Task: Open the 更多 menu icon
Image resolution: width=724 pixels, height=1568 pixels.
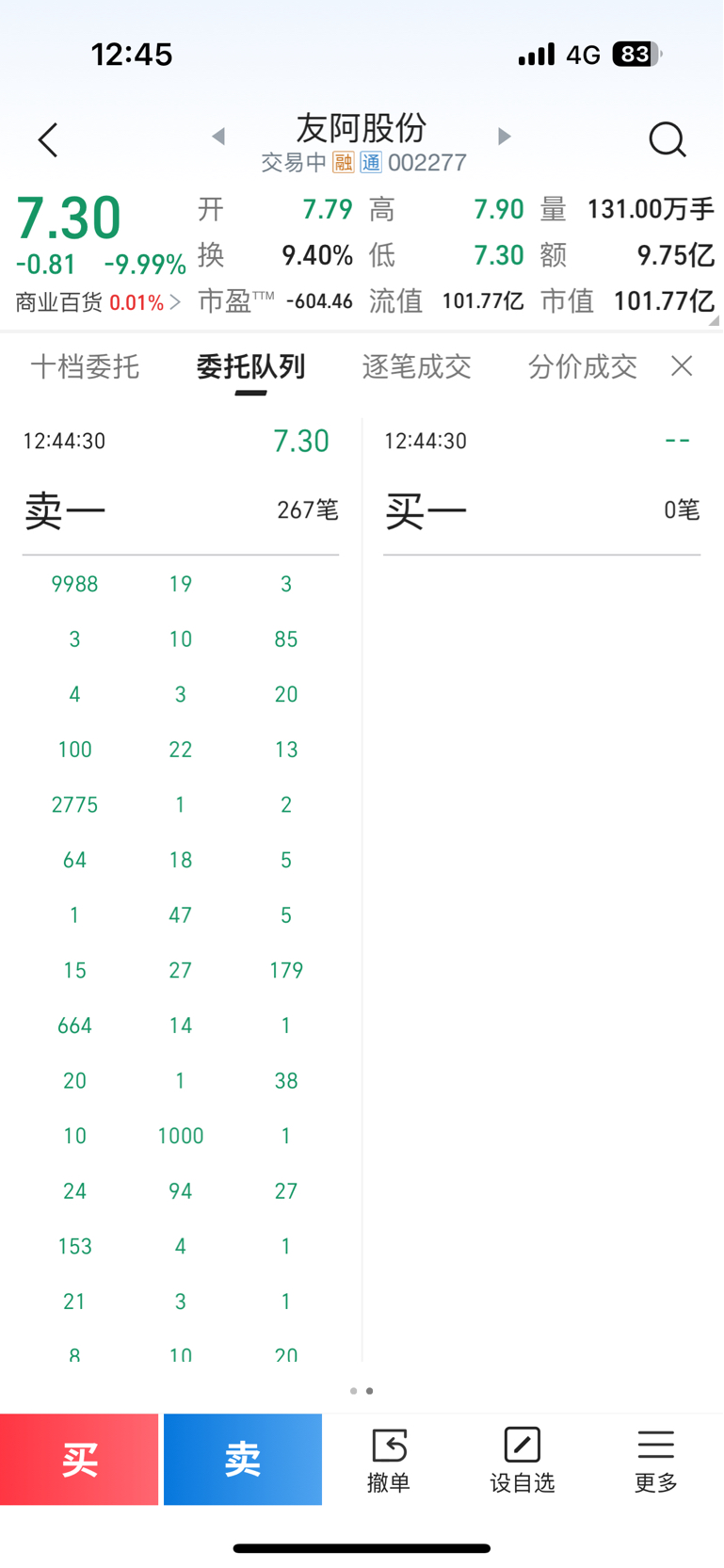Action: tap(656, 1460)
